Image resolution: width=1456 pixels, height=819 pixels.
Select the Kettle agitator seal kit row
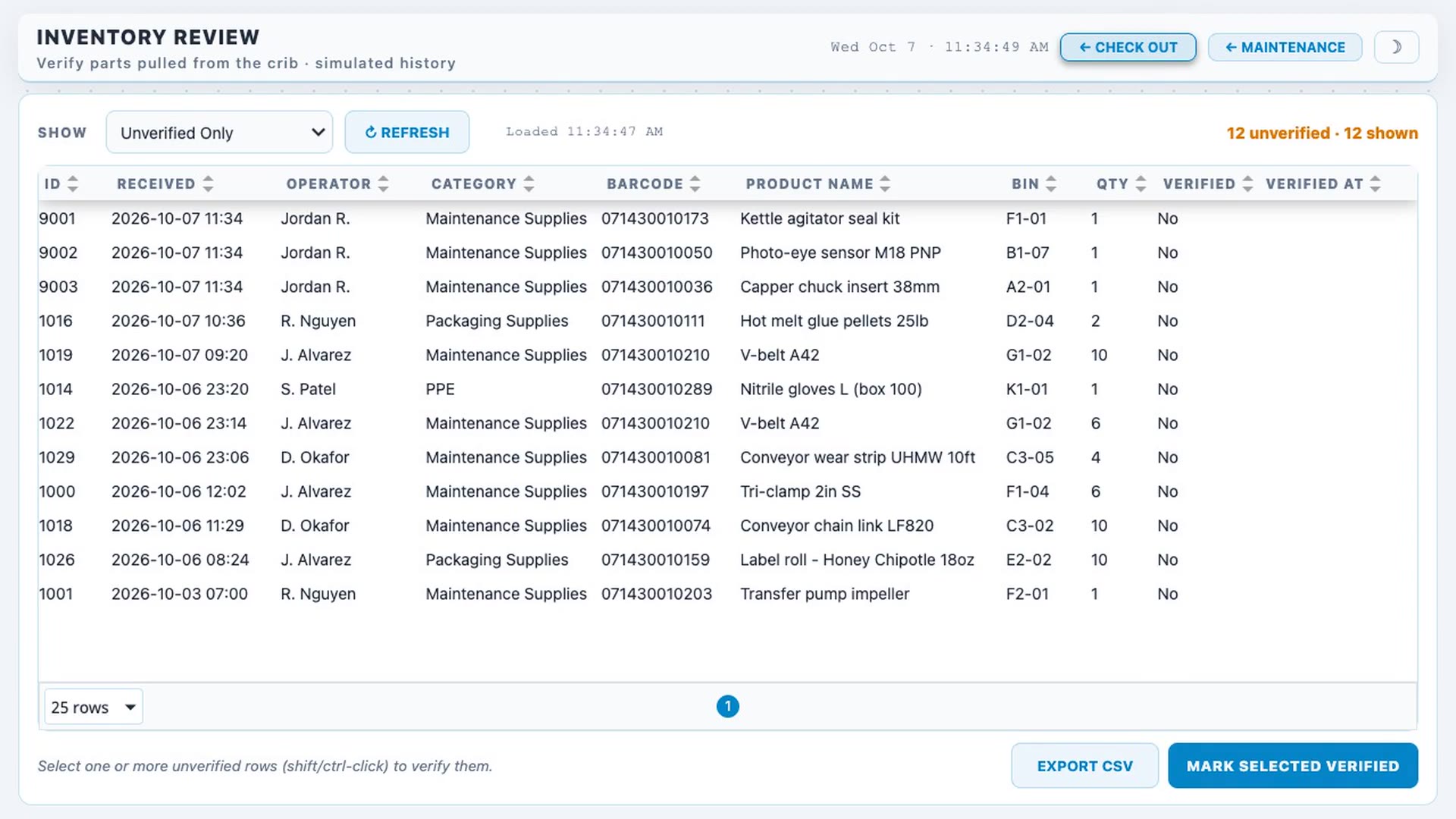pos(727,218)
